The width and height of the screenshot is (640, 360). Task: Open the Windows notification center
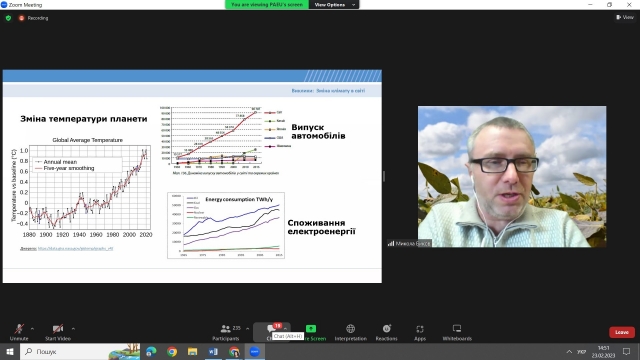[627, 351]
